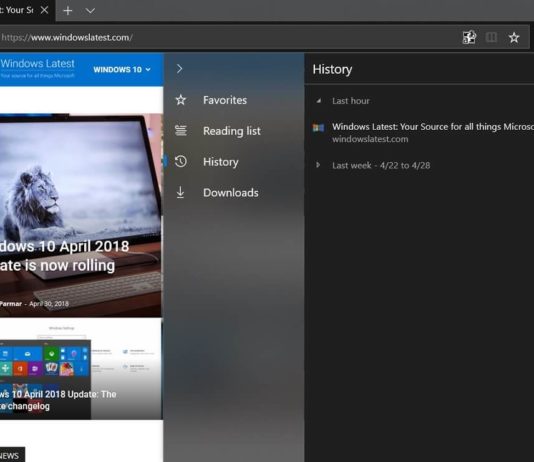Collapse the Last hour history group

pos(318,101)
